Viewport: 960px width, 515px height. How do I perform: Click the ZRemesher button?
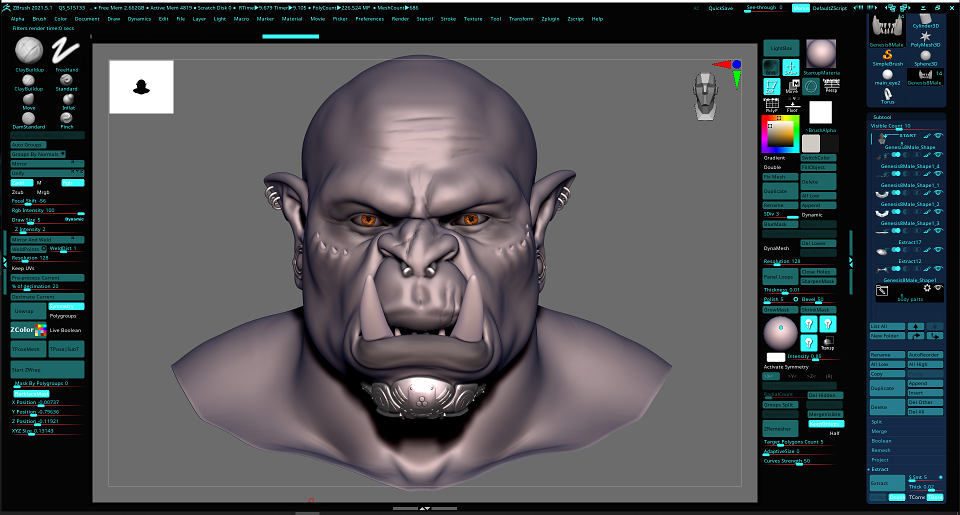781,429
